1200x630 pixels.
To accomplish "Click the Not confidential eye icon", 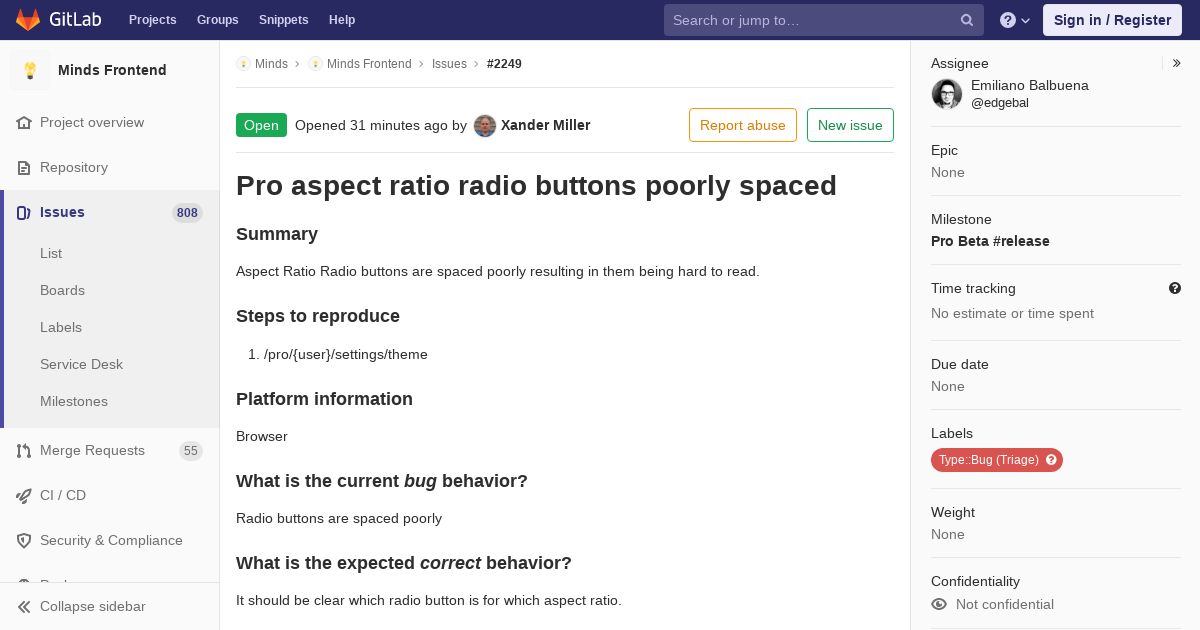I will pos(939,604).
